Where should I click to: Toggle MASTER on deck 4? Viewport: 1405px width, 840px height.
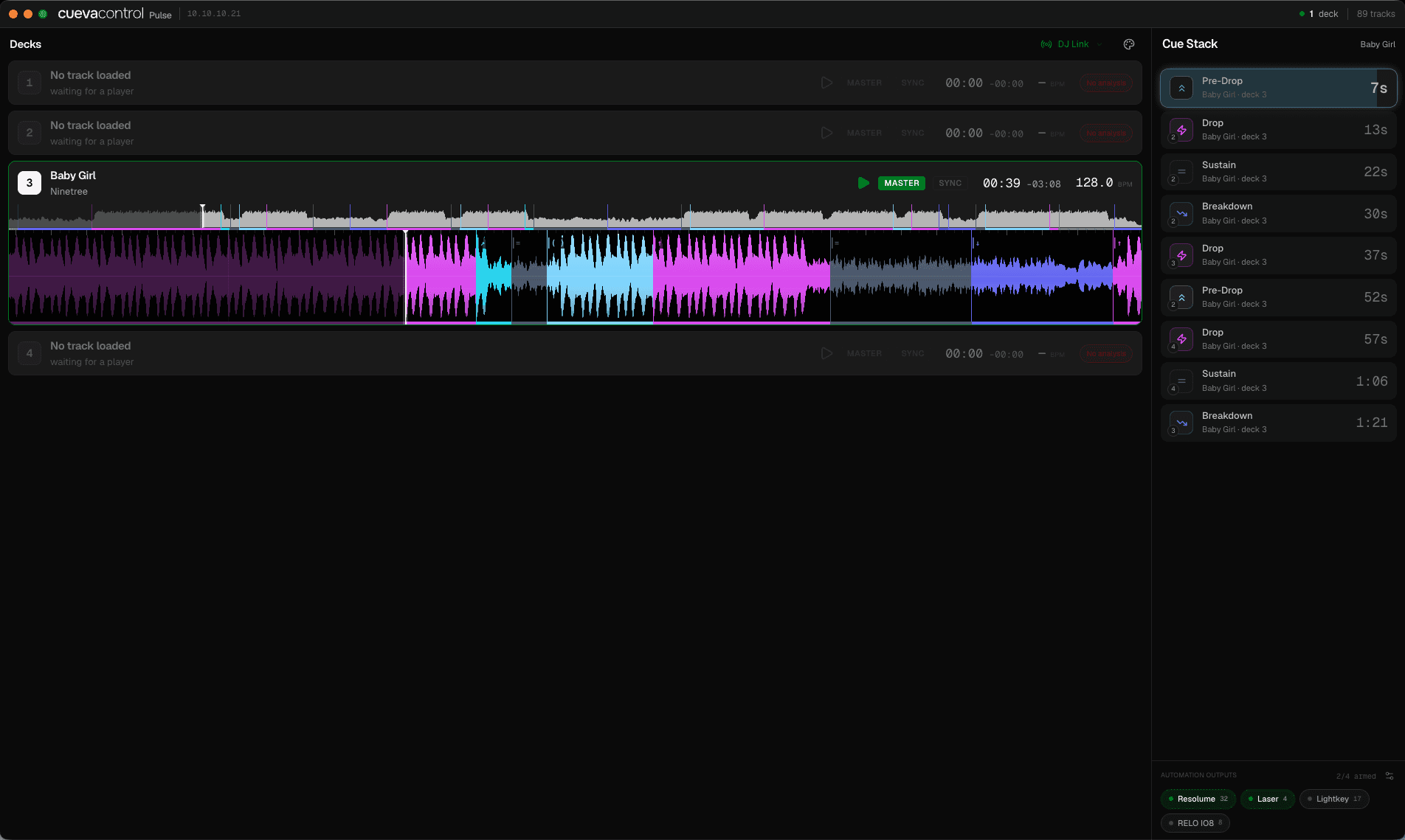tap(864, 353)
